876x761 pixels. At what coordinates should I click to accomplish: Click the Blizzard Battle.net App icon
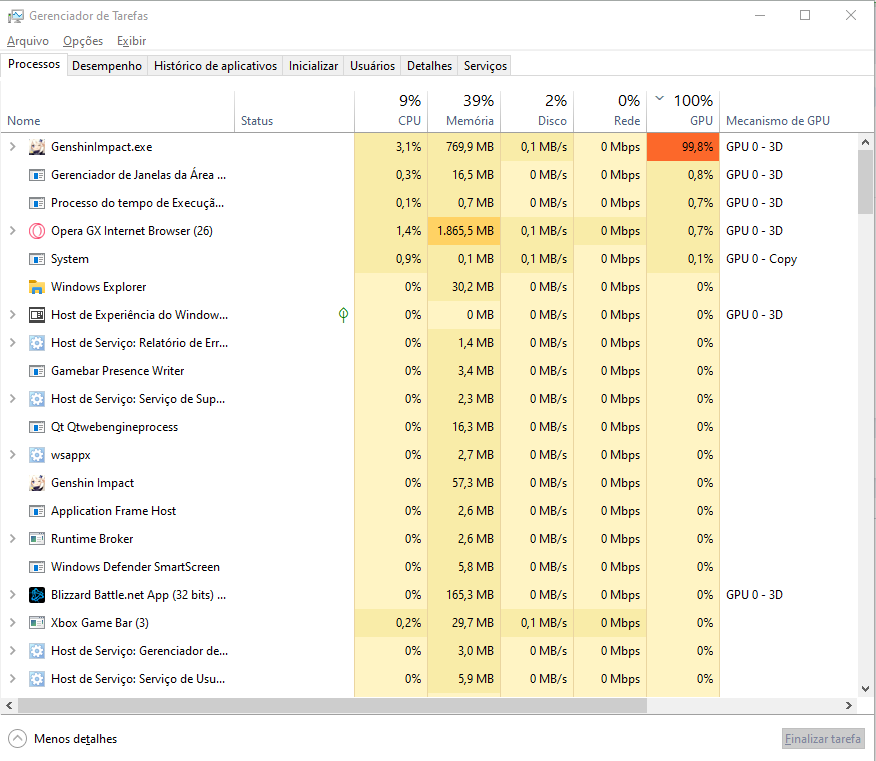[37, 595]
